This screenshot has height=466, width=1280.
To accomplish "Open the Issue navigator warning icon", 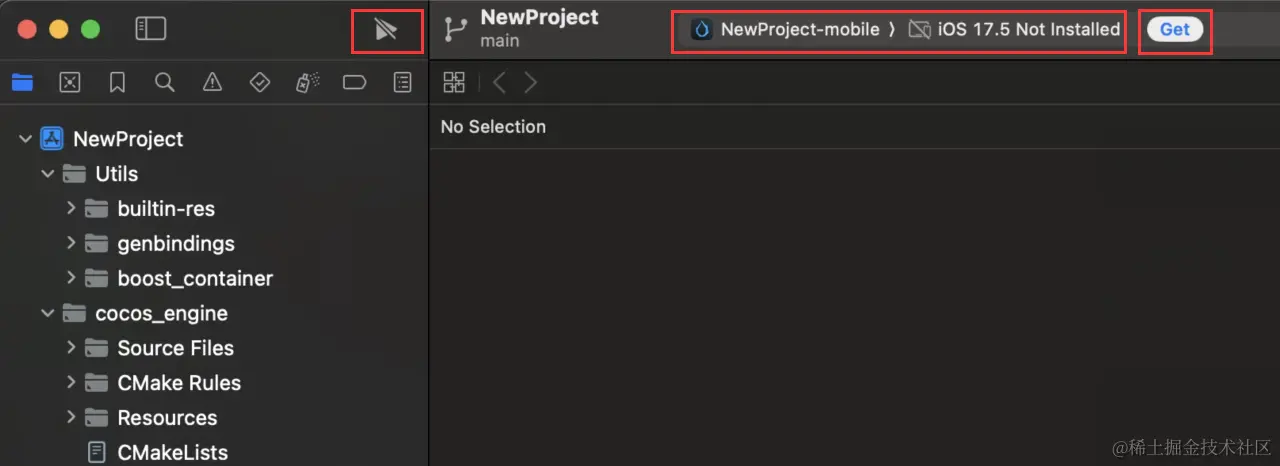I will (x=212, y=83).
